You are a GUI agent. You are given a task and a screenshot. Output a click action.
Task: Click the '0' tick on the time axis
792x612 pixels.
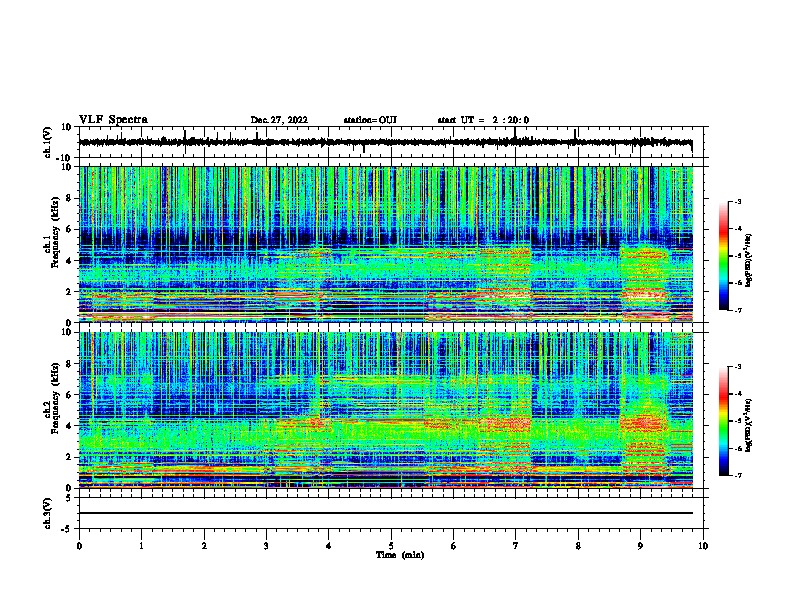point(79,546)
